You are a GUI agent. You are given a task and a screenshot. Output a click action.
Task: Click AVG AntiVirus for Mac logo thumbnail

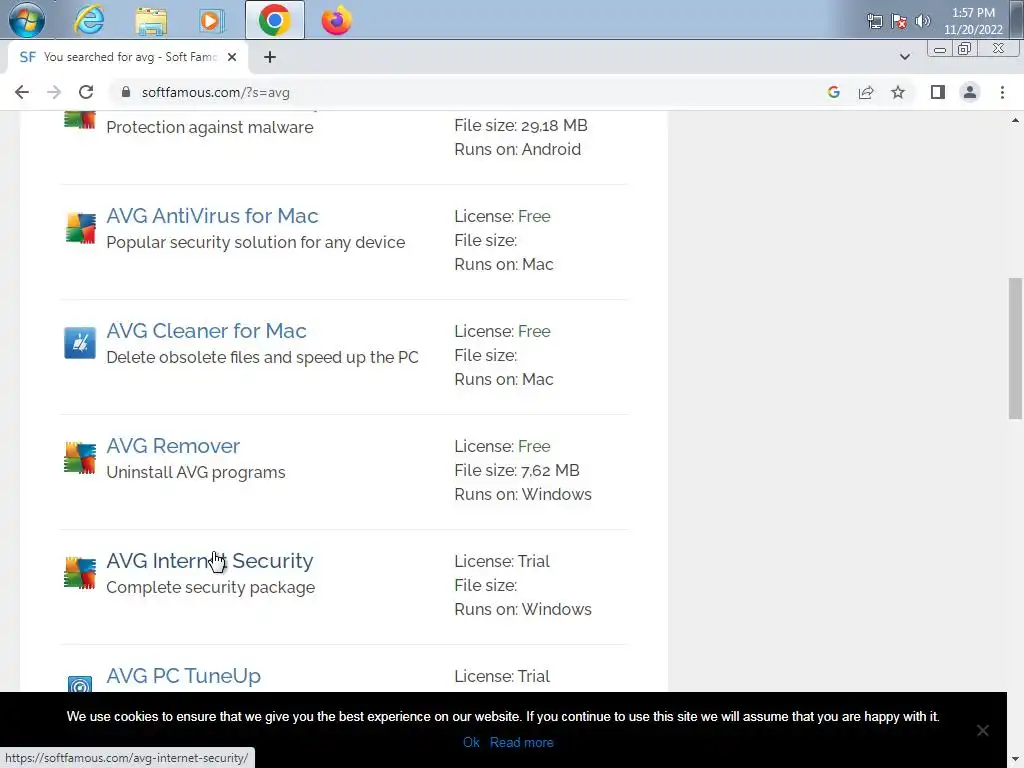click(x=80, y=228)
